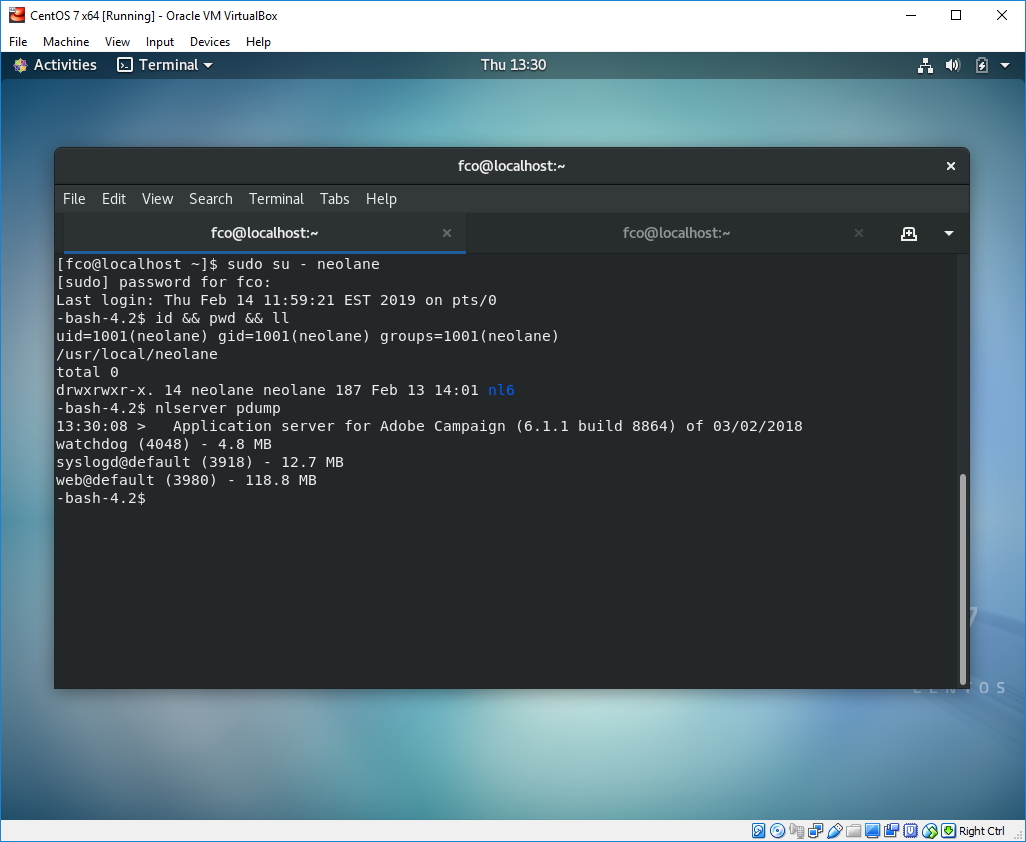Click the mouse integration status icon

(x=930, y=831)
